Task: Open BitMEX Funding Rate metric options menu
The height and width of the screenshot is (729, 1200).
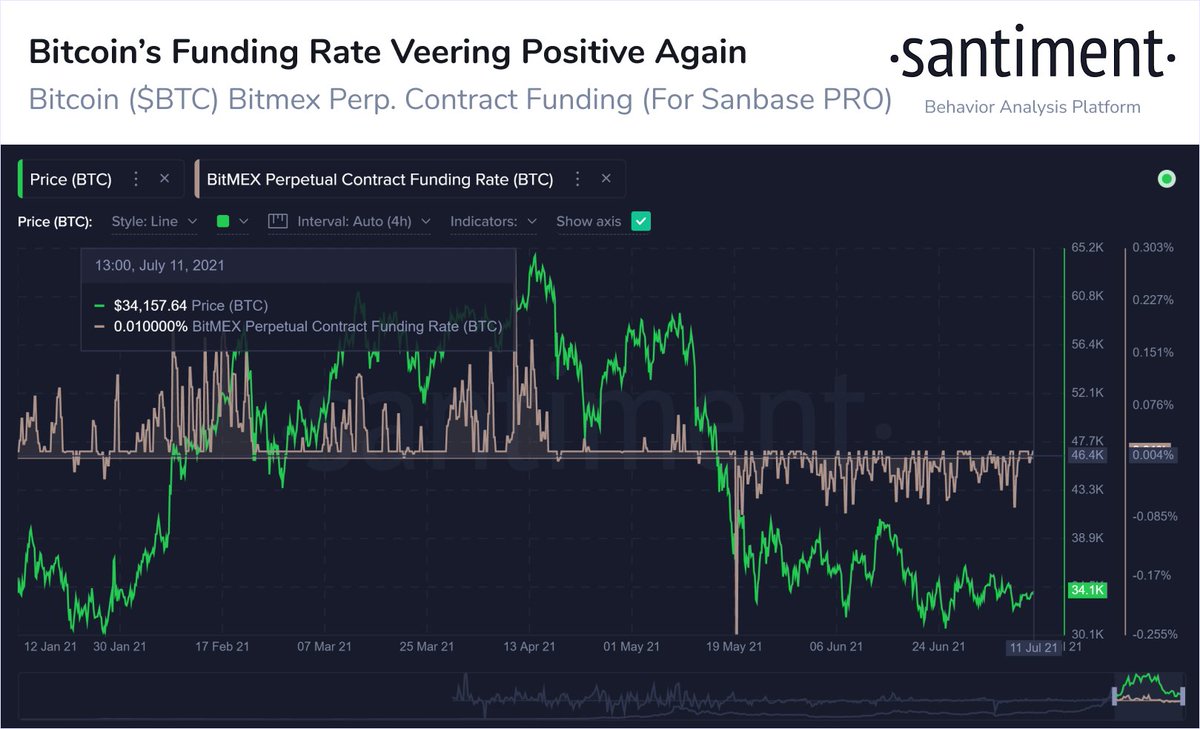Action: pyautogui.click(x=576, y=180)
